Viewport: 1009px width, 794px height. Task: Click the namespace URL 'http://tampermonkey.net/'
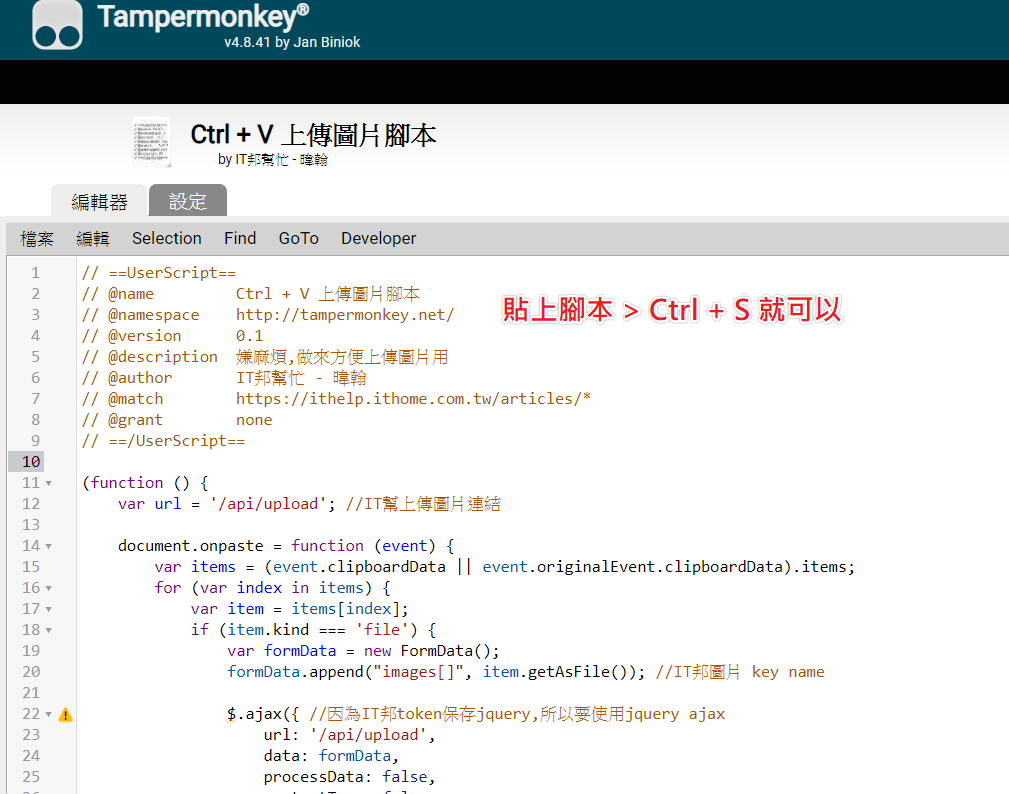point(345,315)
